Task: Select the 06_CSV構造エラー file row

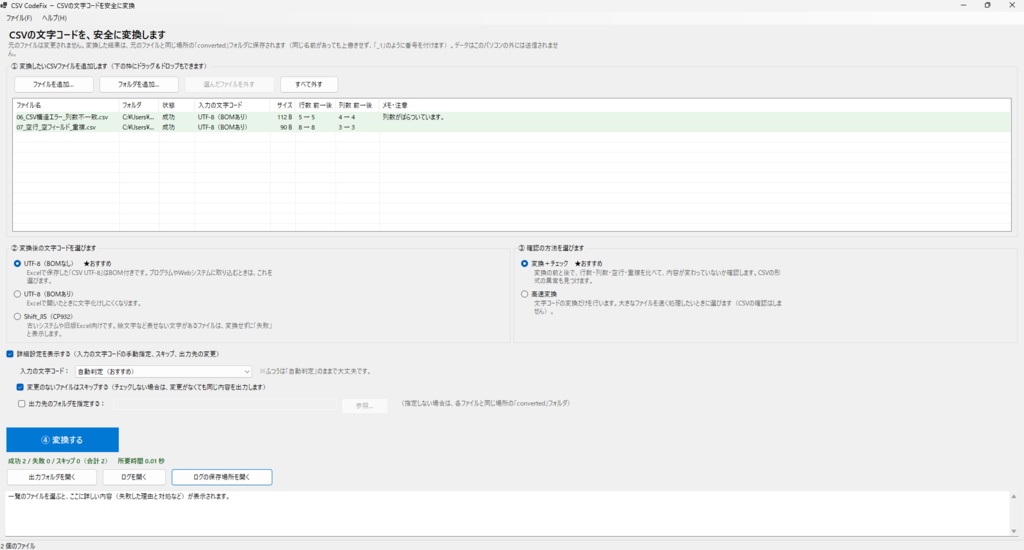Action: [x=511, y=117]
